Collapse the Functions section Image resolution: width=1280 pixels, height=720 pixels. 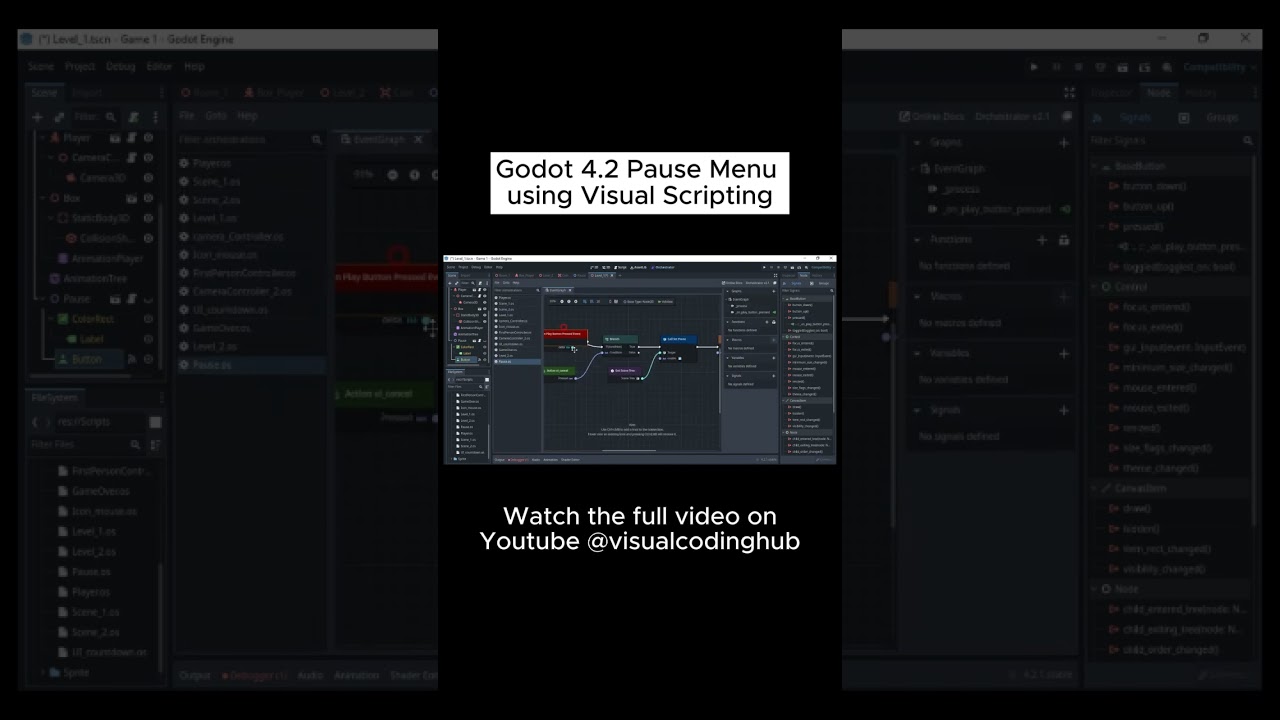coord(918,240)
